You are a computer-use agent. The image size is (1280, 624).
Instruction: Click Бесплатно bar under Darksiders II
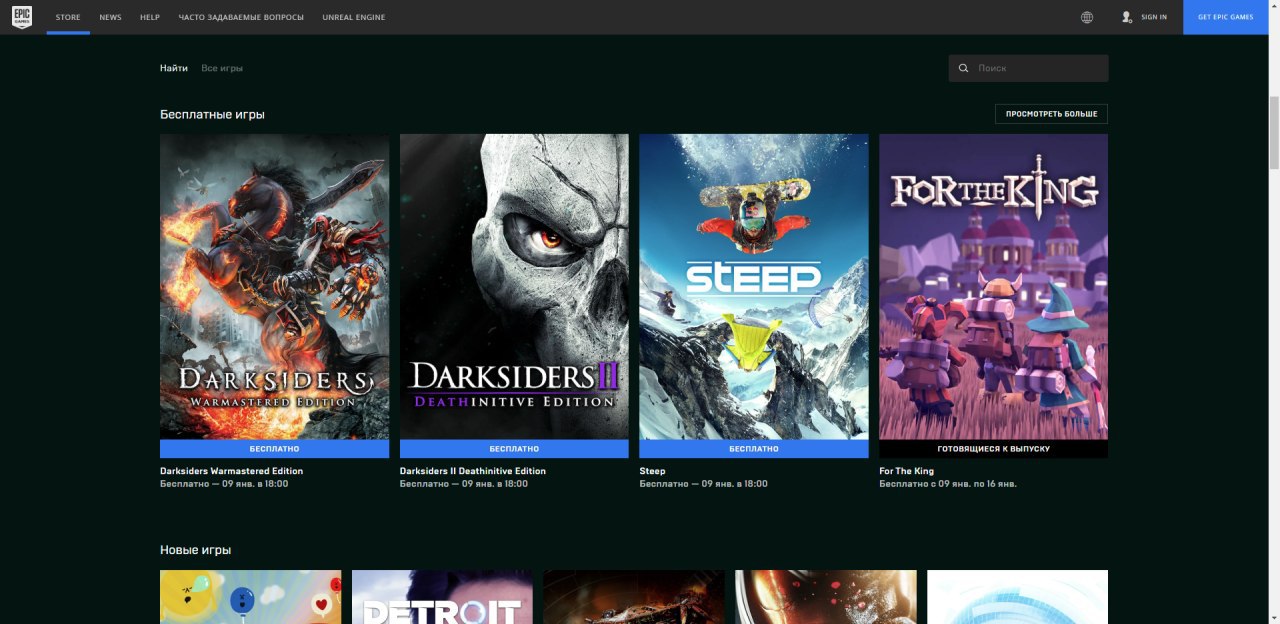(x=514, y=449)
